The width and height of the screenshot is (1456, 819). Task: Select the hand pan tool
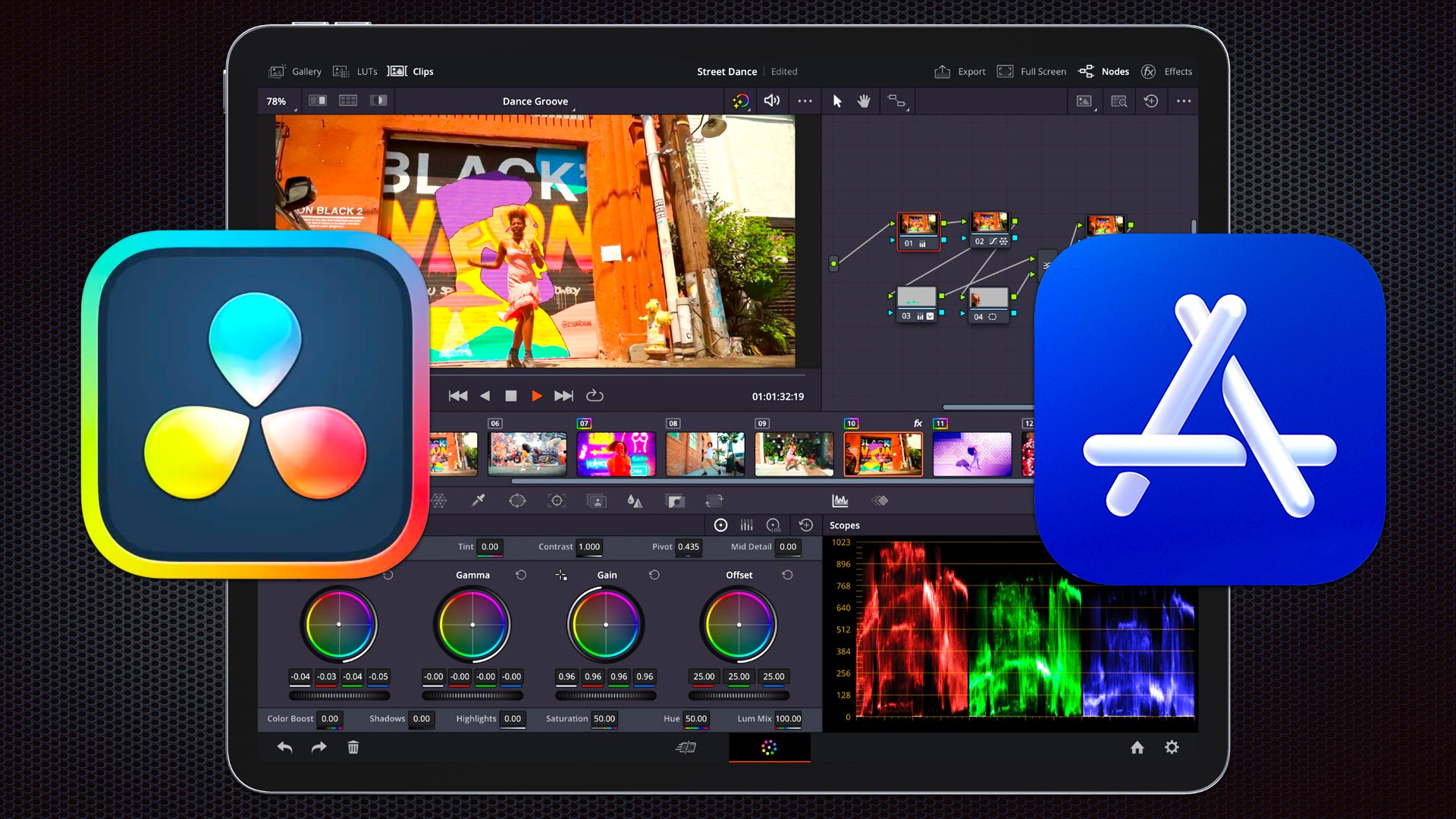click(864, 101)
